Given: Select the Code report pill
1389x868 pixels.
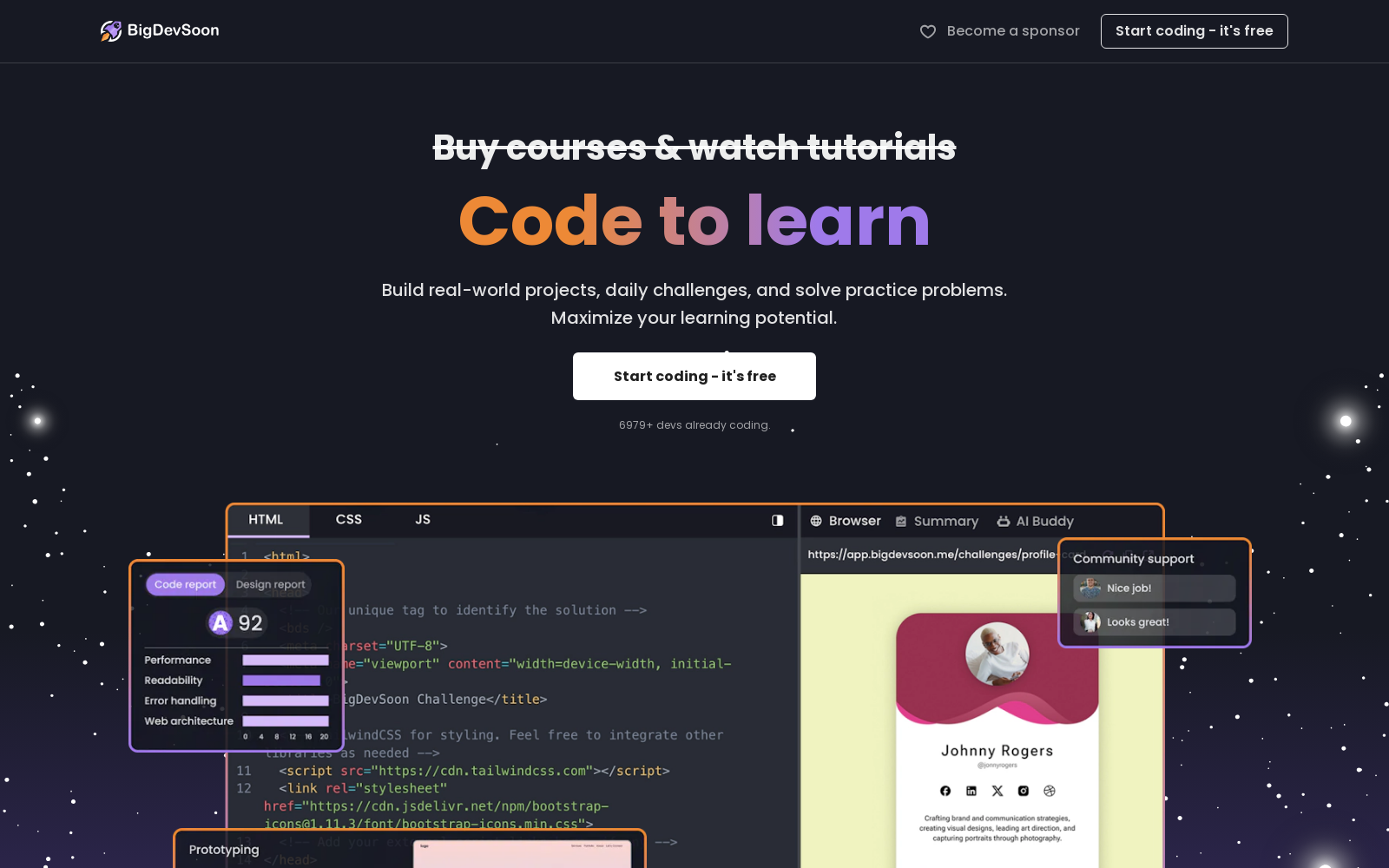Looking at the screenshot, I should (185, 584).
